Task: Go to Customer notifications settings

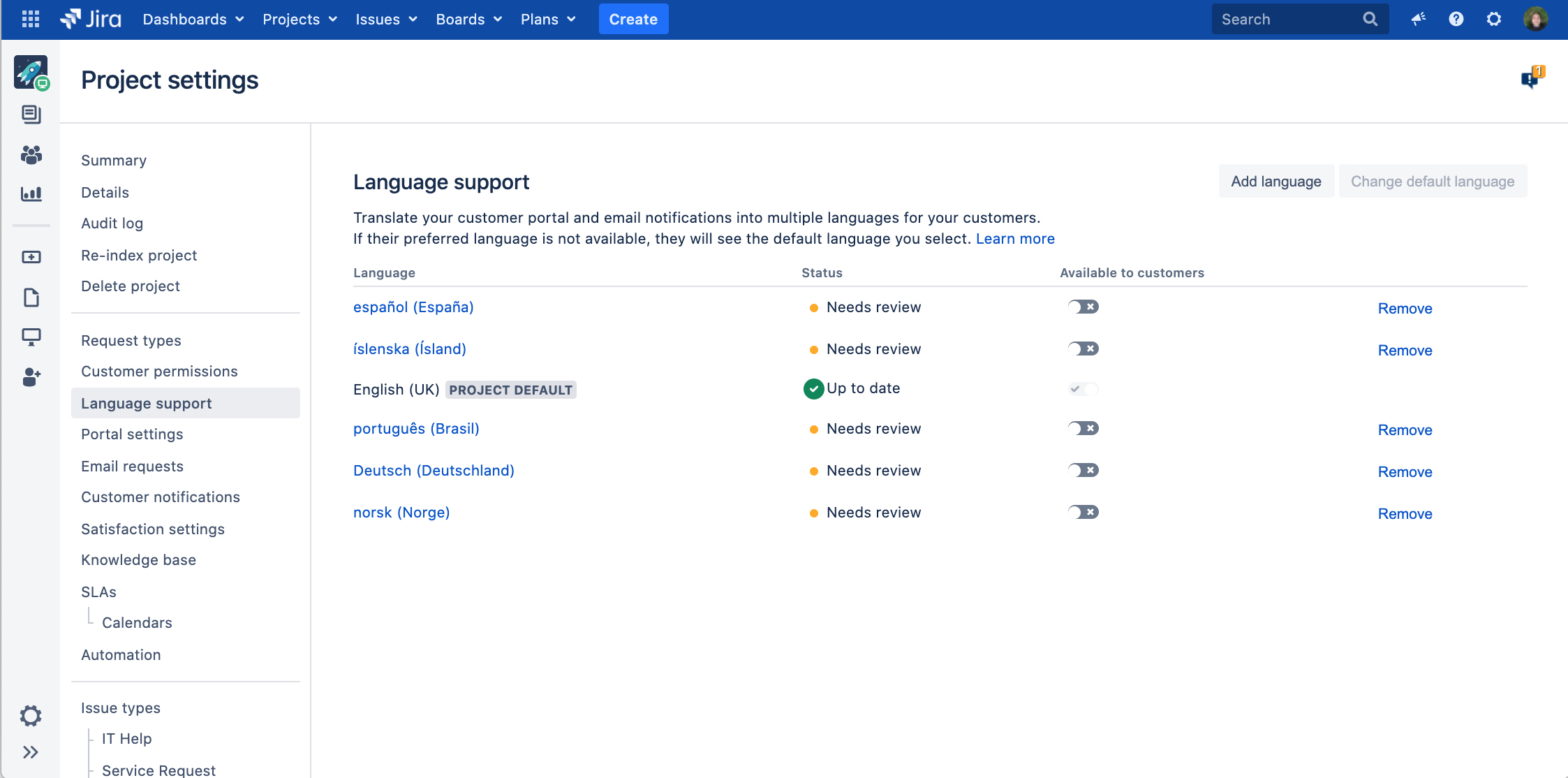Action: [161, 497]
